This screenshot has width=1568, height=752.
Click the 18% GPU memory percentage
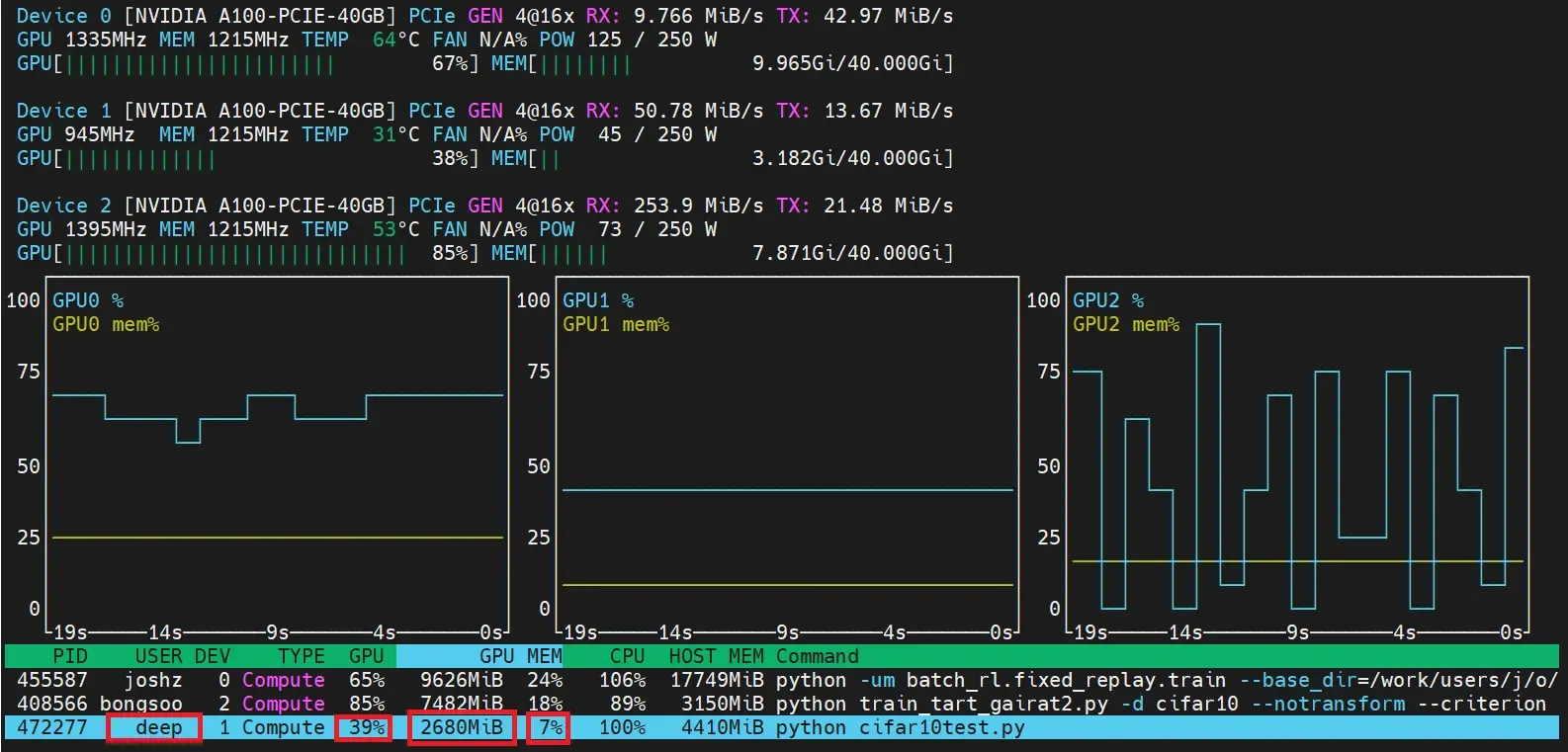click(x=545, y=704)
